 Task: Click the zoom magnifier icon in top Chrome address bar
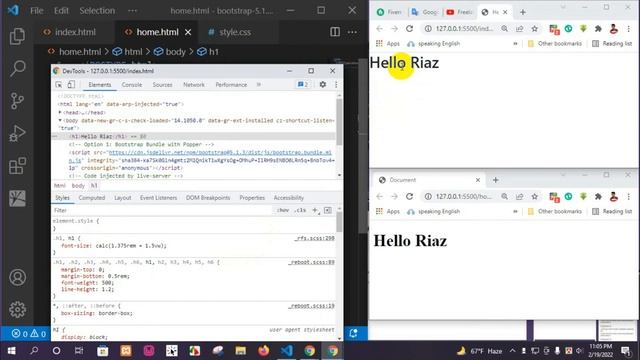pos(504,29)
